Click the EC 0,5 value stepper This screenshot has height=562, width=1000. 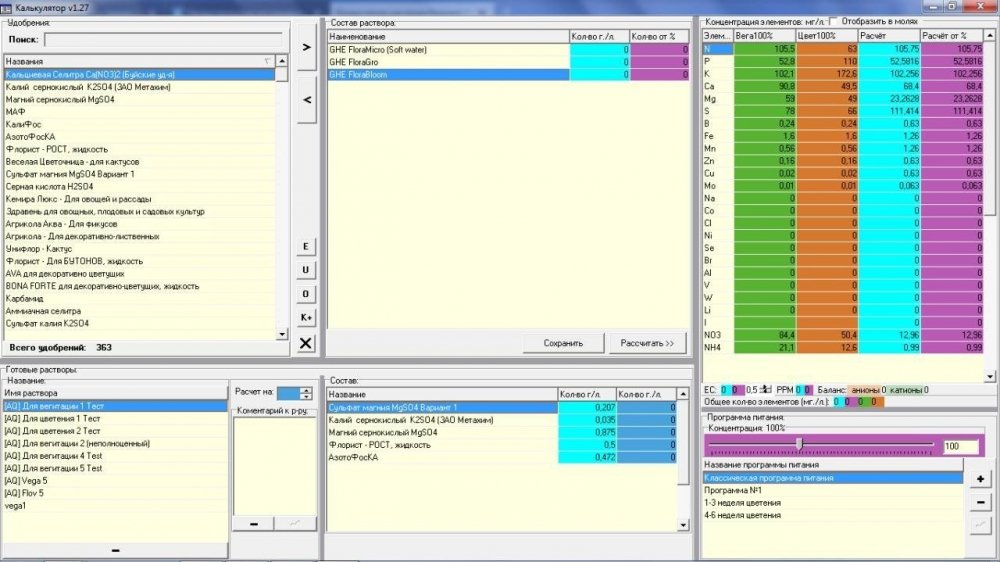766,390
